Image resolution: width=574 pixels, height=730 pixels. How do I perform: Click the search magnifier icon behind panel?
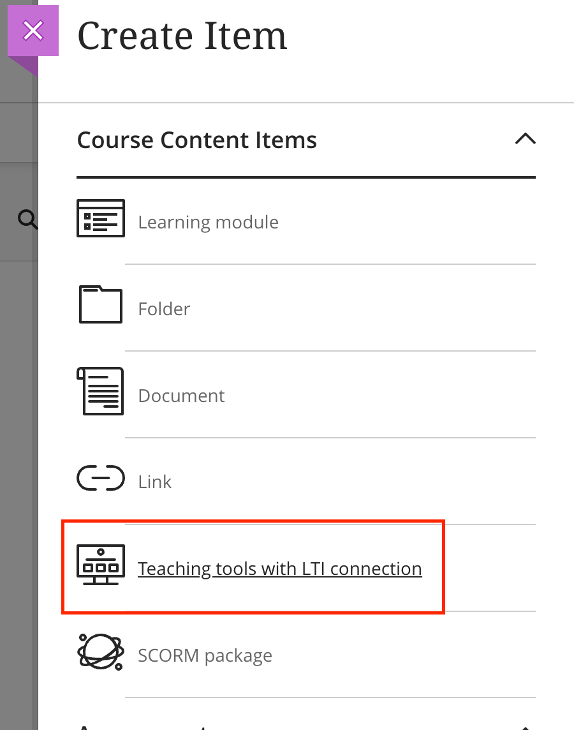click(x=27, y=219)
